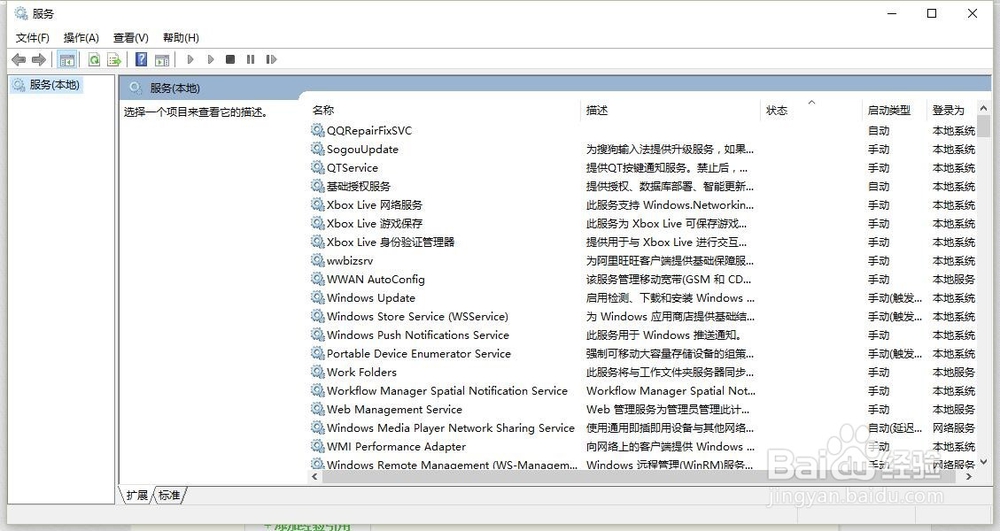Image resolution: width=1000 pixels, height=531 pixels.
Task: Click the 服务(本地) header of the right pane
Action: [x=175, y=88]
